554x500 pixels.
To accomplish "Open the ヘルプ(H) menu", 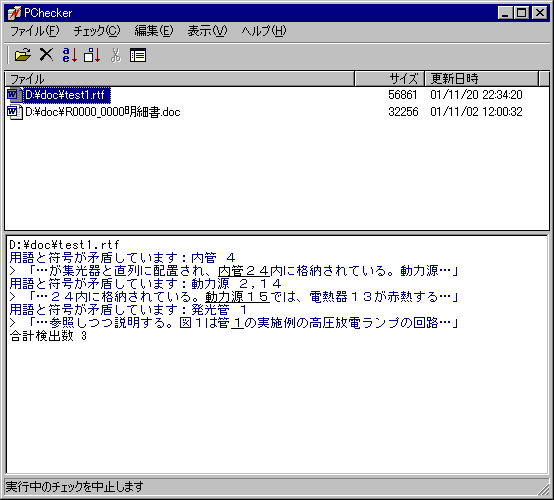I will pos(264,31).
